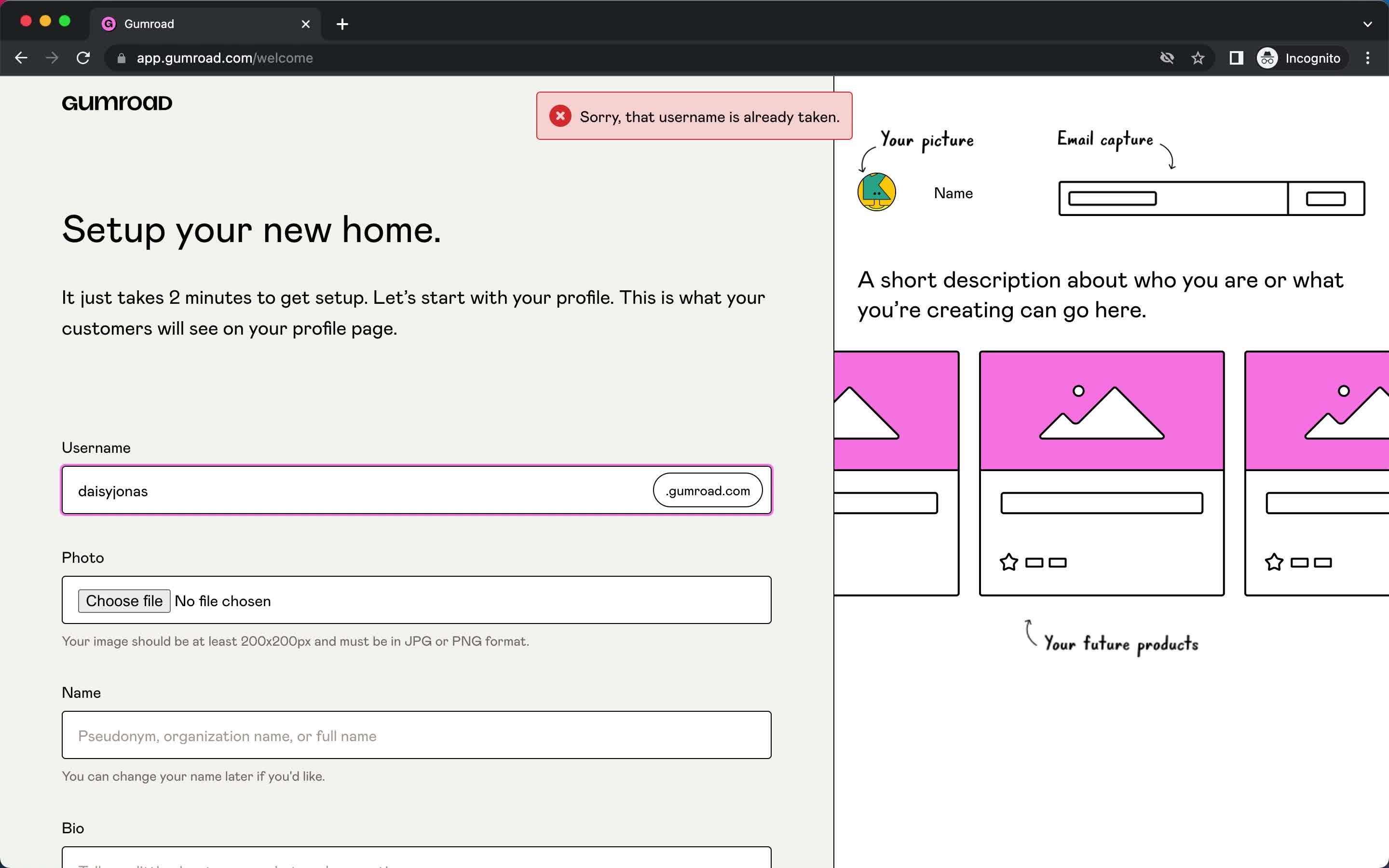This screenshot has height=868, width=1389.
Task: Click the lock icon in address bar
Action: click(x=121, y=58)
